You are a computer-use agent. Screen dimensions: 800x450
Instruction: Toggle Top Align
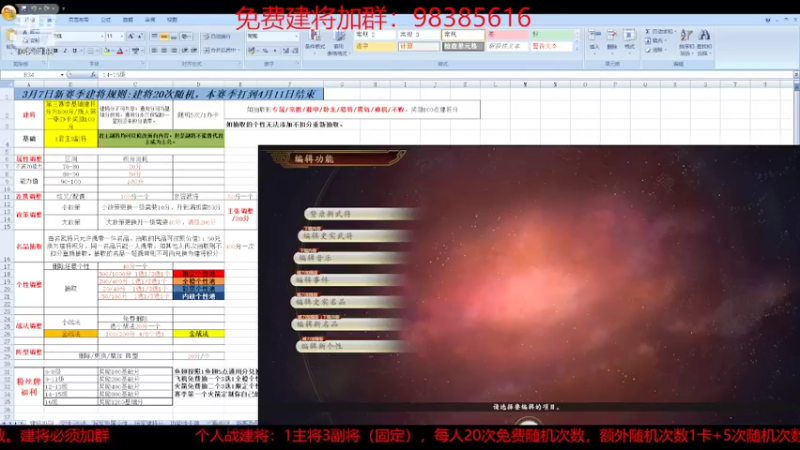pos(155,36)
